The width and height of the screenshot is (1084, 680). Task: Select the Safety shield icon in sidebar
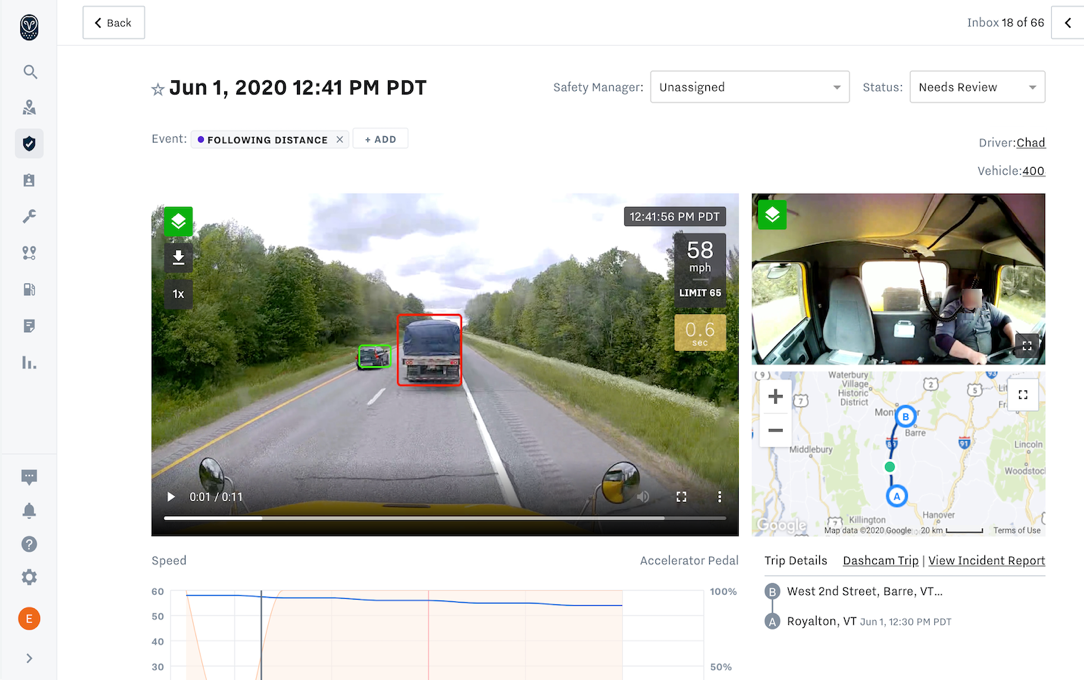click(x=30, y=143)
